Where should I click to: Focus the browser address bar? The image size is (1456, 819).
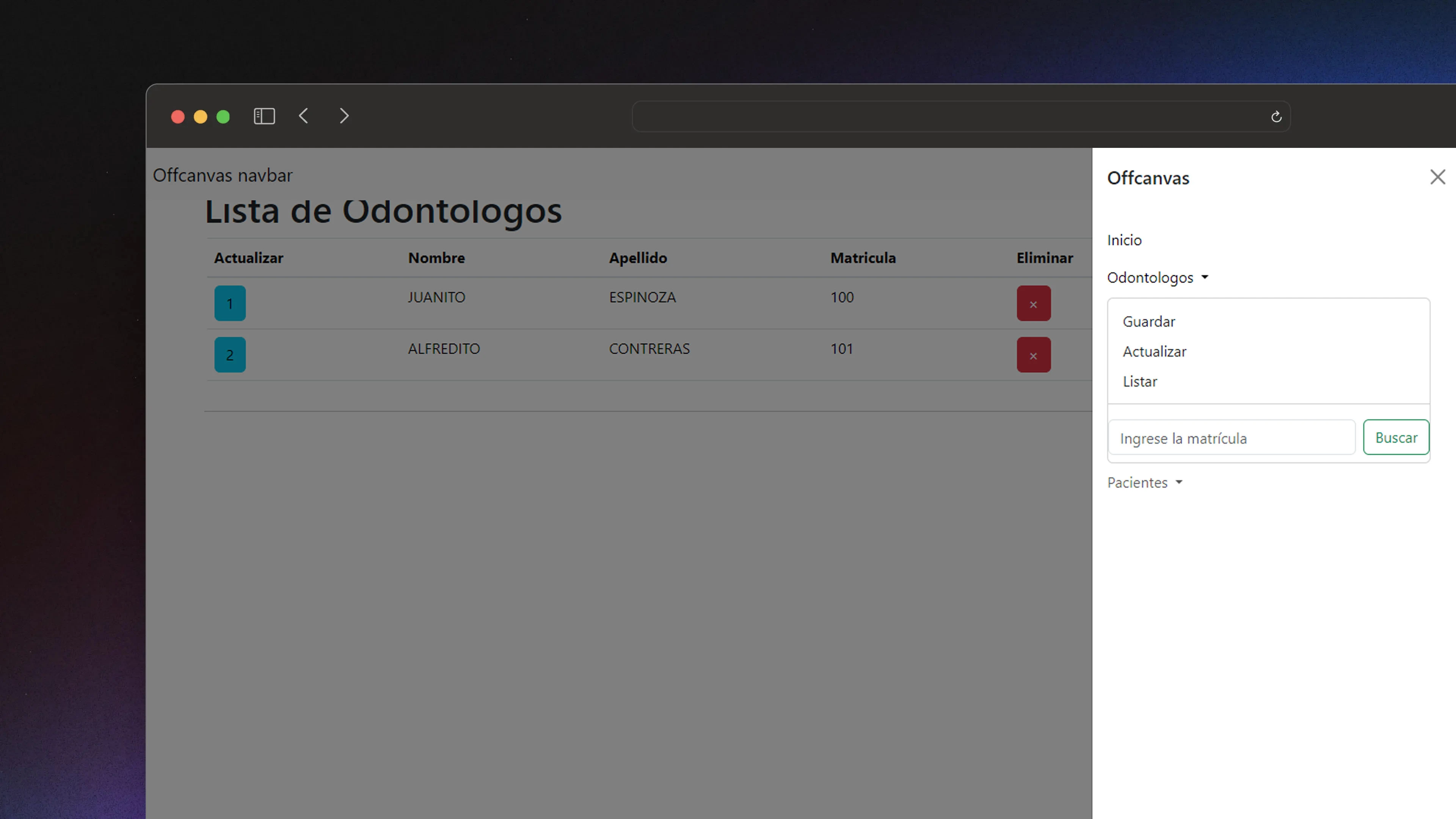coord(961,116)
